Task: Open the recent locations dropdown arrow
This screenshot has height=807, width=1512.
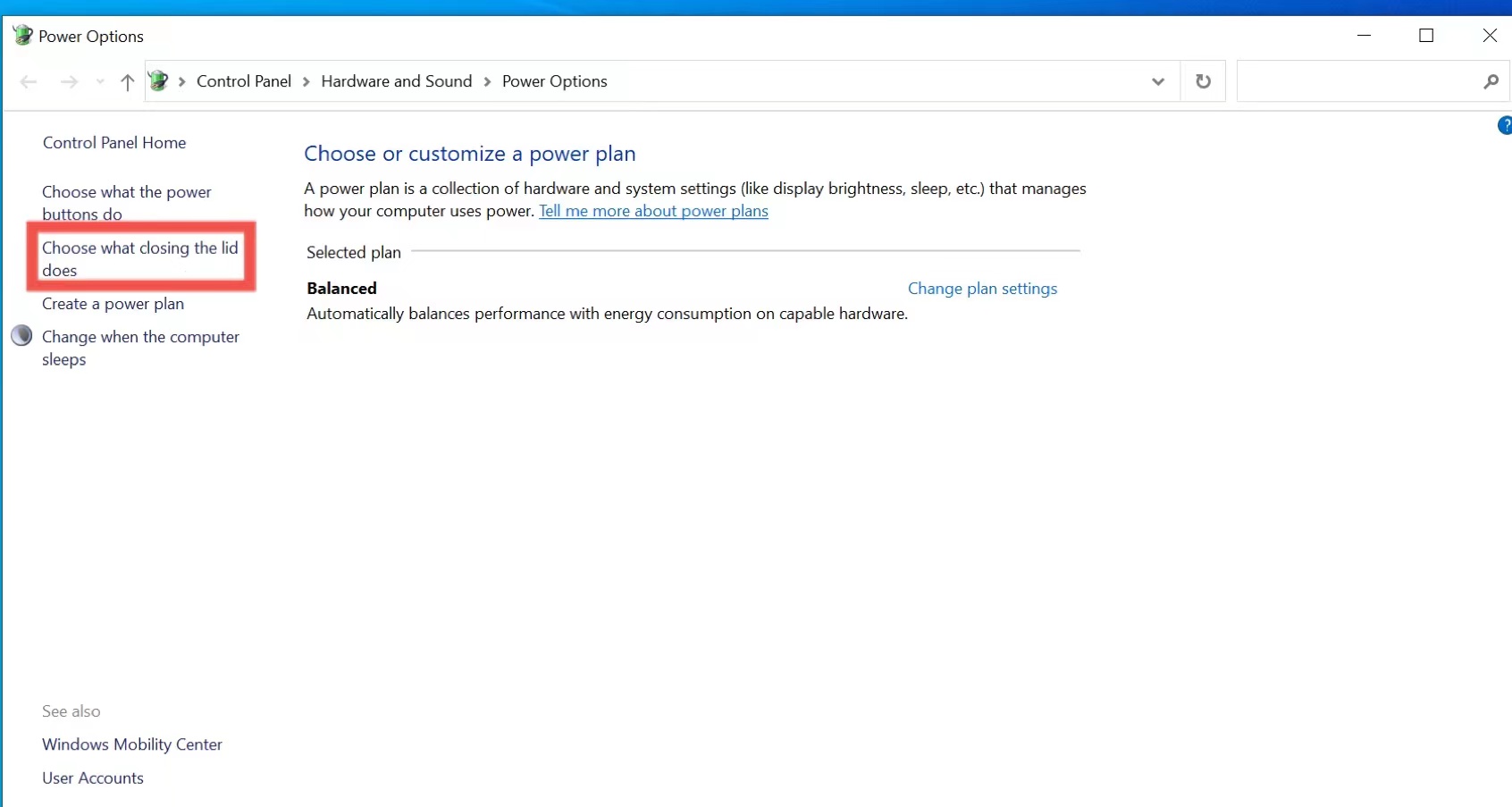Action: click(x=100, y=82)
